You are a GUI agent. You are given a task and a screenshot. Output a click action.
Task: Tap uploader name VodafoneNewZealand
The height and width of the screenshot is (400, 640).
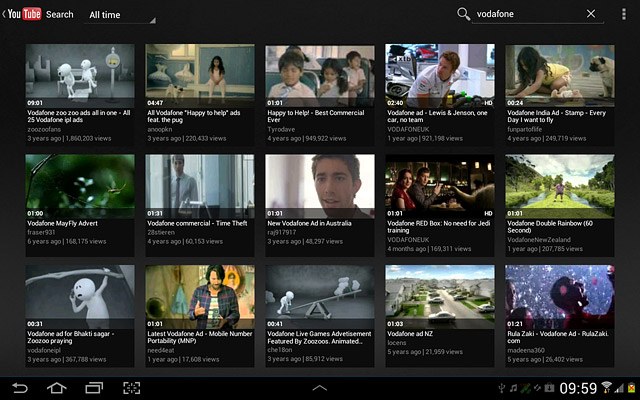539,240
